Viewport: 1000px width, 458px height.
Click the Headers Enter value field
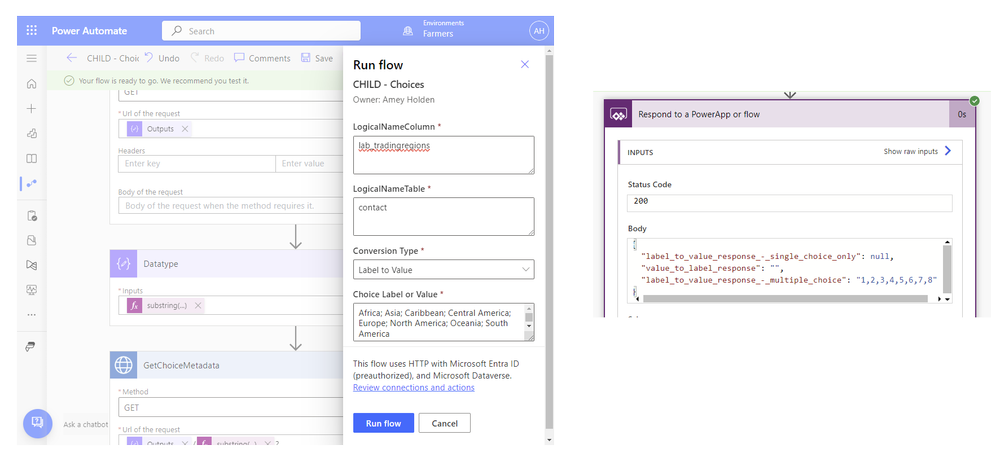coord(309,163)
